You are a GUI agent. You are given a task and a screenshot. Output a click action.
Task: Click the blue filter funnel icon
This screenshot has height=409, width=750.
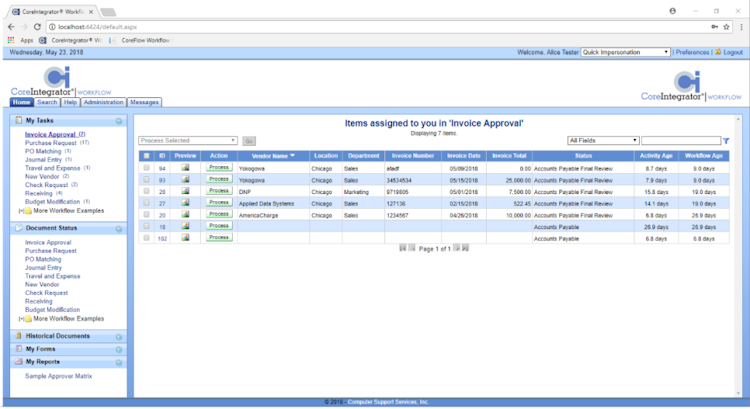pyautogui.click(x=726, y=141)
